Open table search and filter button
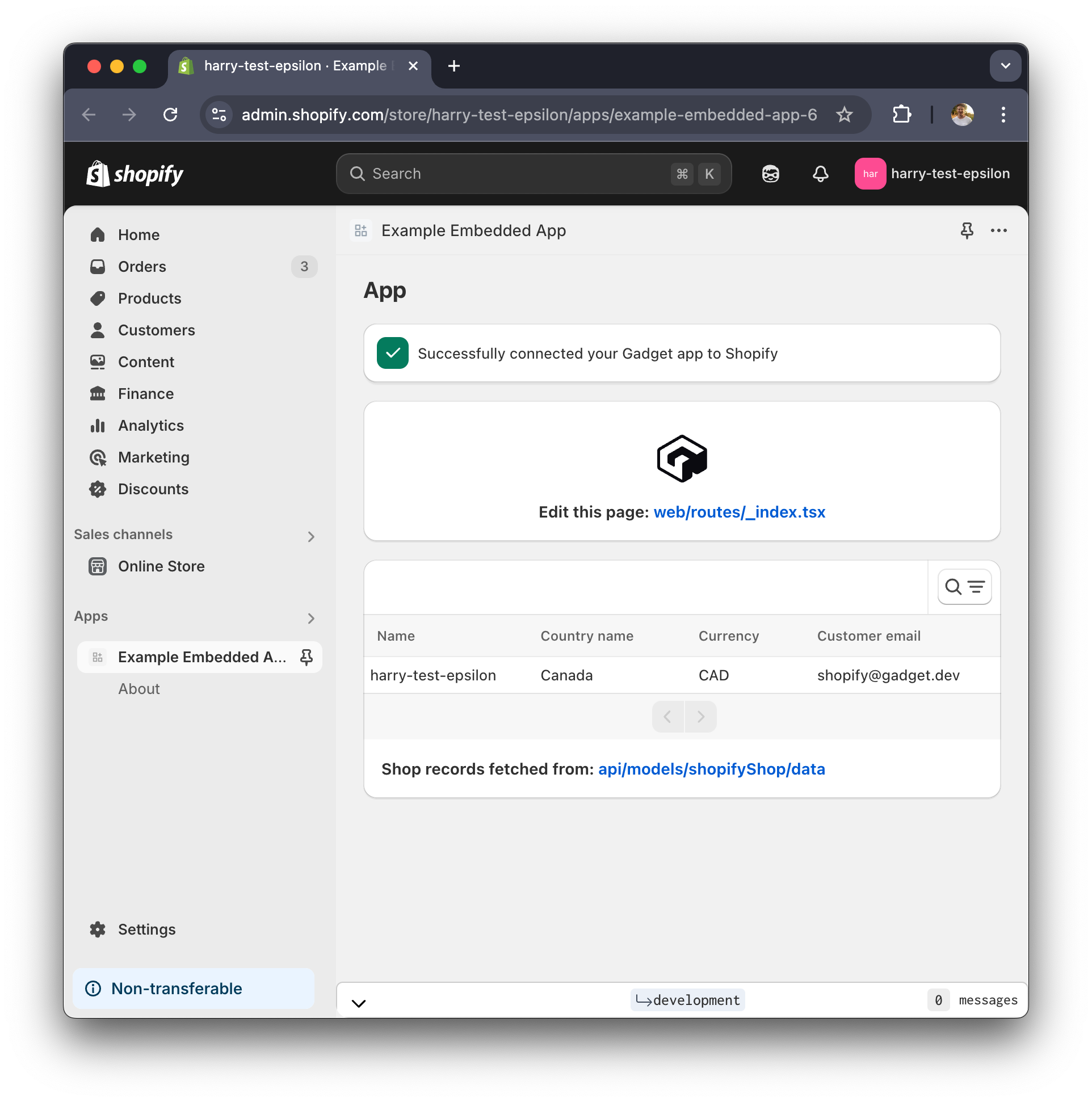Screen dimensions: 1092x1102 (964, 587)
